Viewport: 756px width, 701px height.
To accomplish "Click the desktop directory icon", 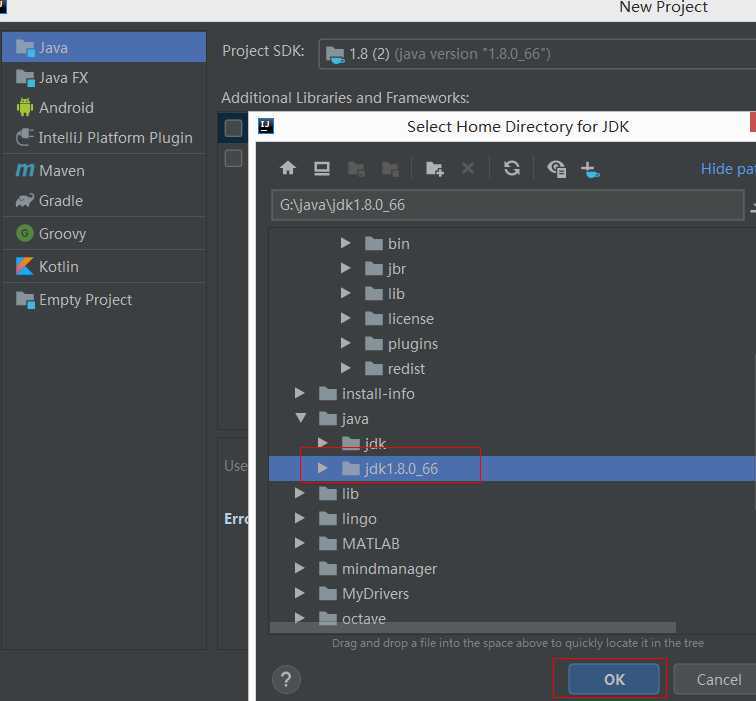I will coord(322,168).
